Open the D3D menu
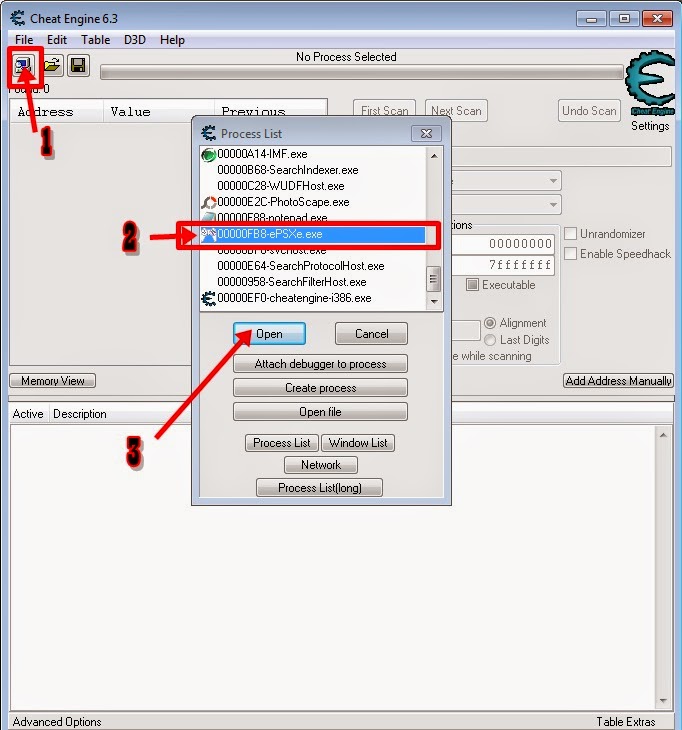 pos(135,40)
